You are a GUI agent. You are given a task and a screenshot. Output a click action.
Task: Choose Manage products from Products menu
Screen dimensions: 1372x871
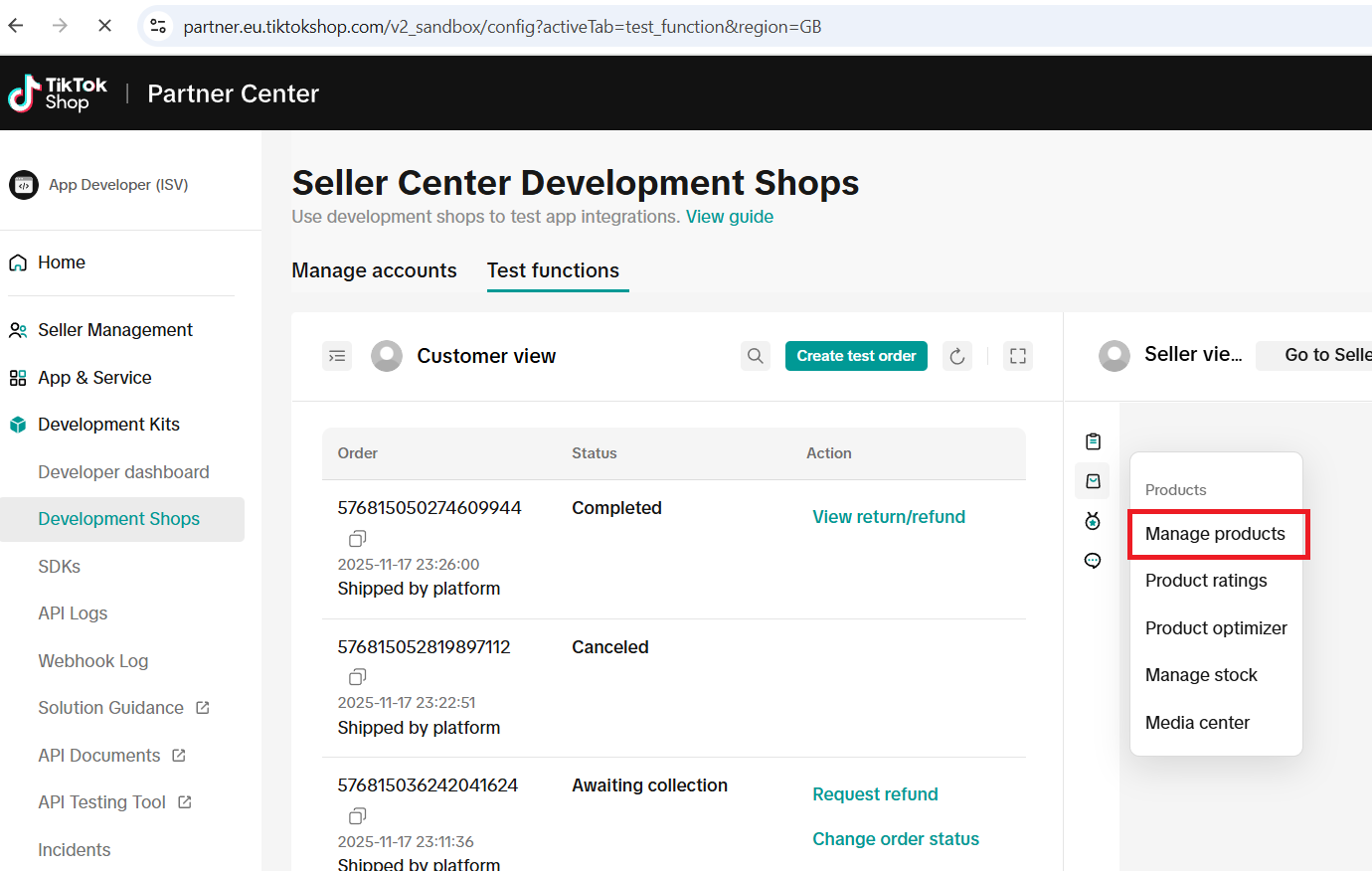pyautogui.click(x=1215, y=534)
